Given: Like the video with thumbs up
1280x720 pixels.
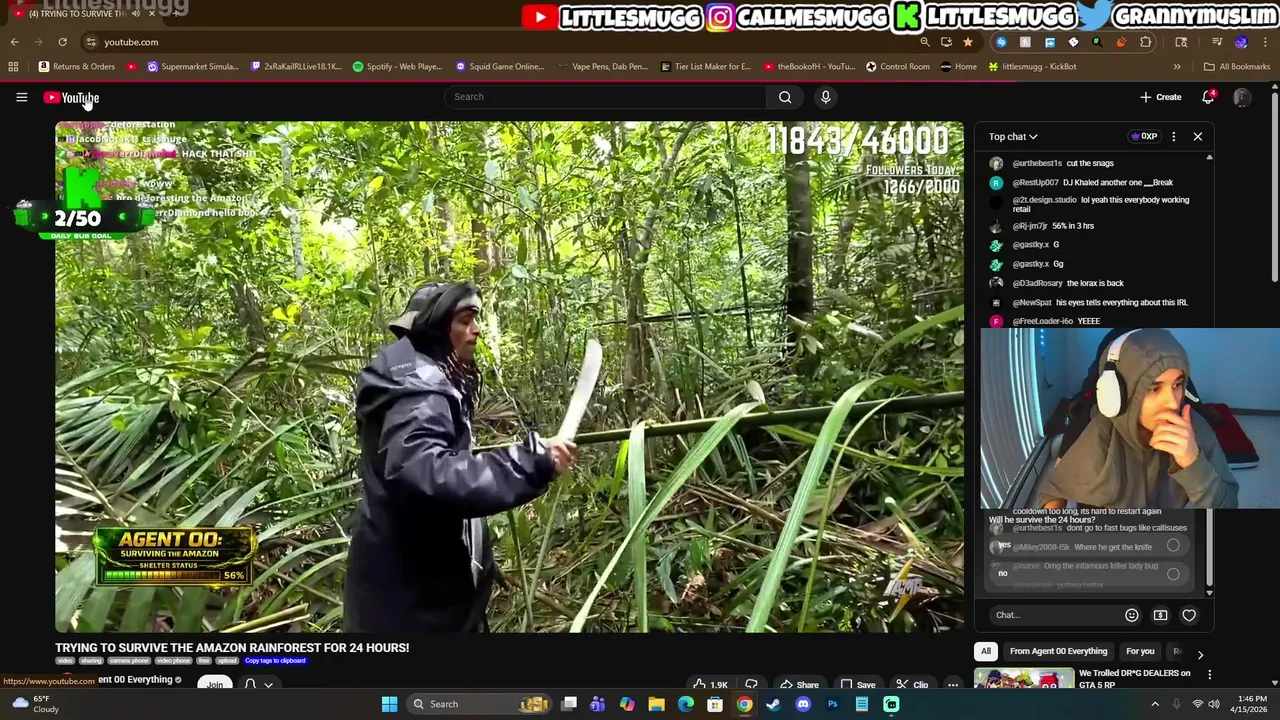Looking at the screenshot, I should click(711, 685).
